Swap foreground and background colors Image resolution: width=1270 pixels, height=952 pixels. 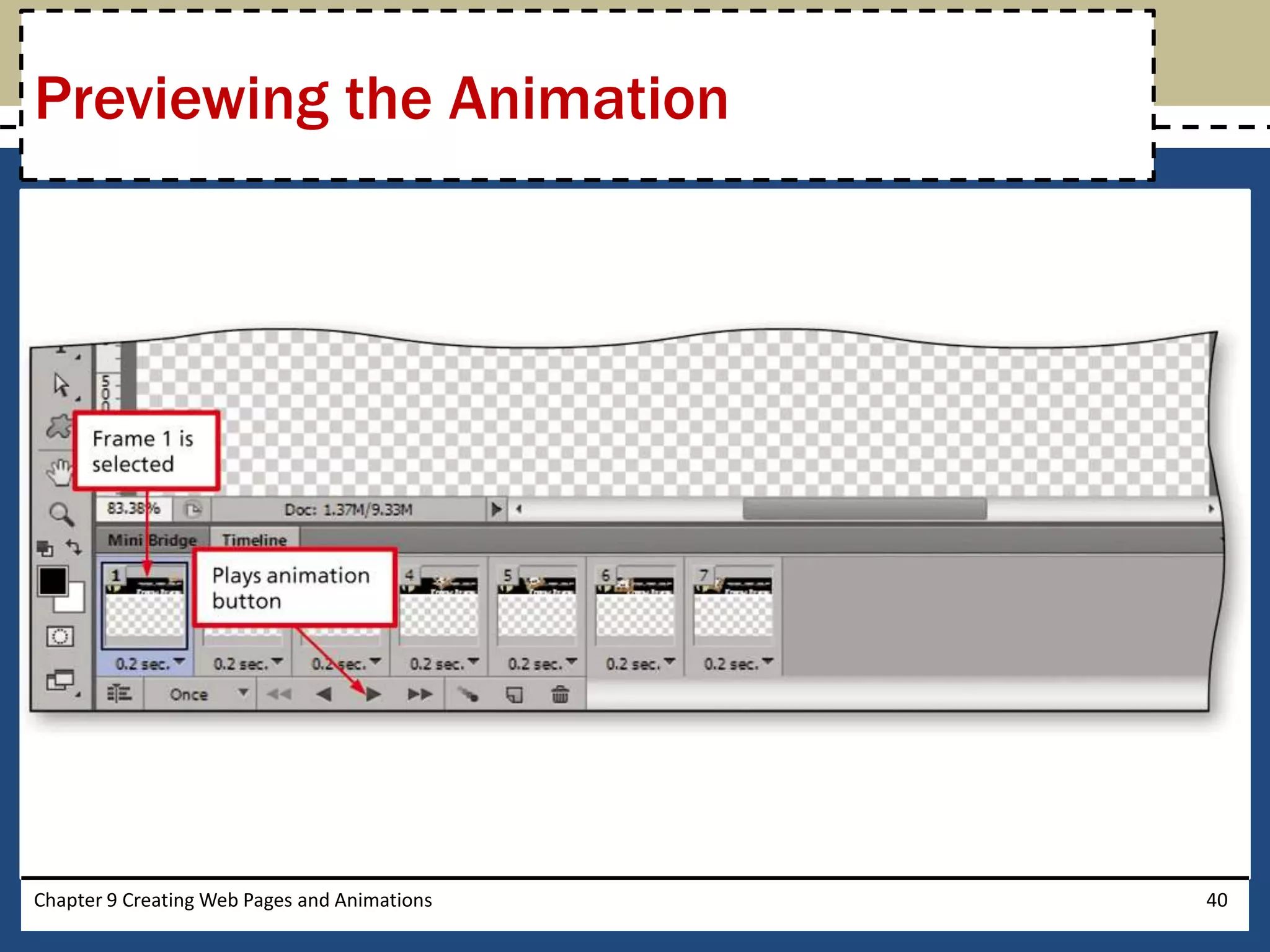tap(74, 547)
